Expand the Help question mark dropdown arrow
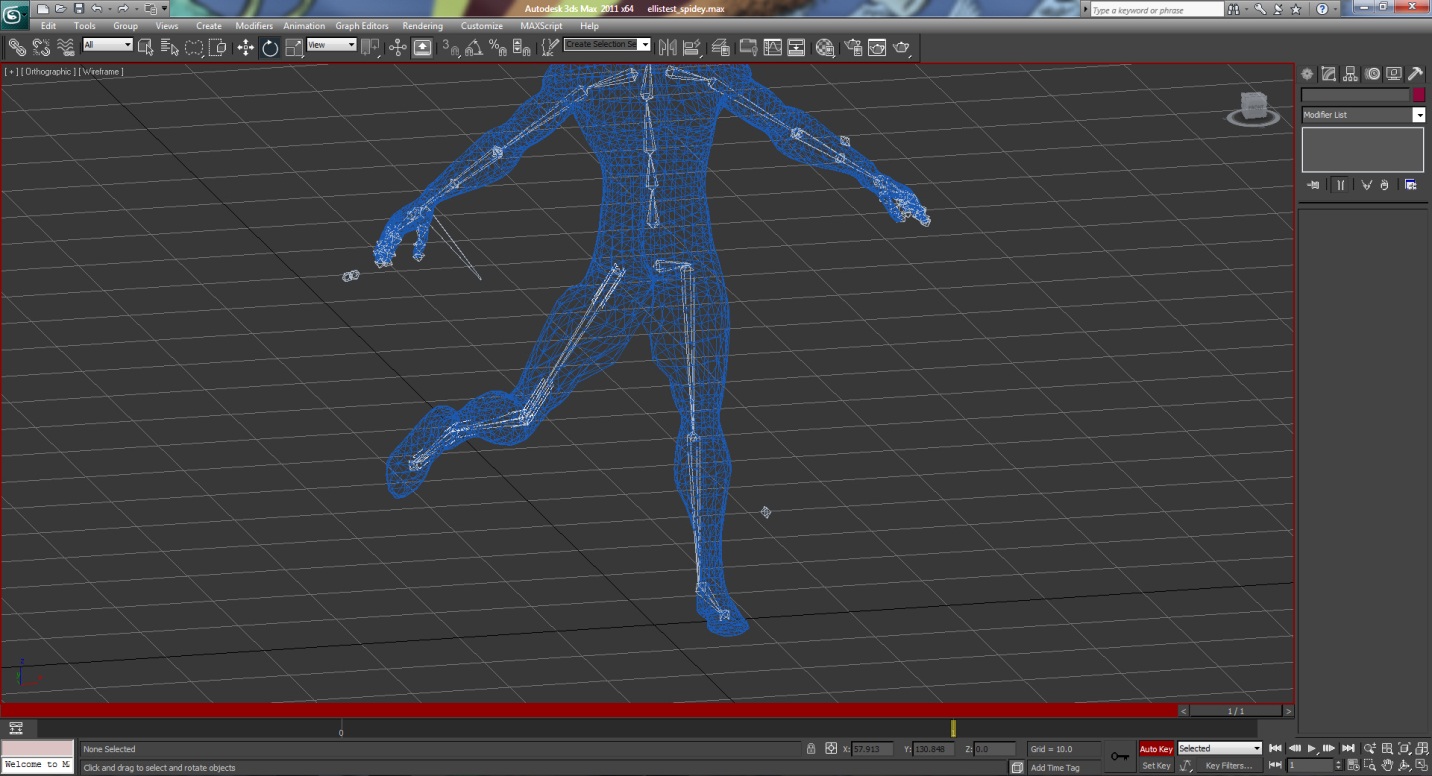 1335,9
